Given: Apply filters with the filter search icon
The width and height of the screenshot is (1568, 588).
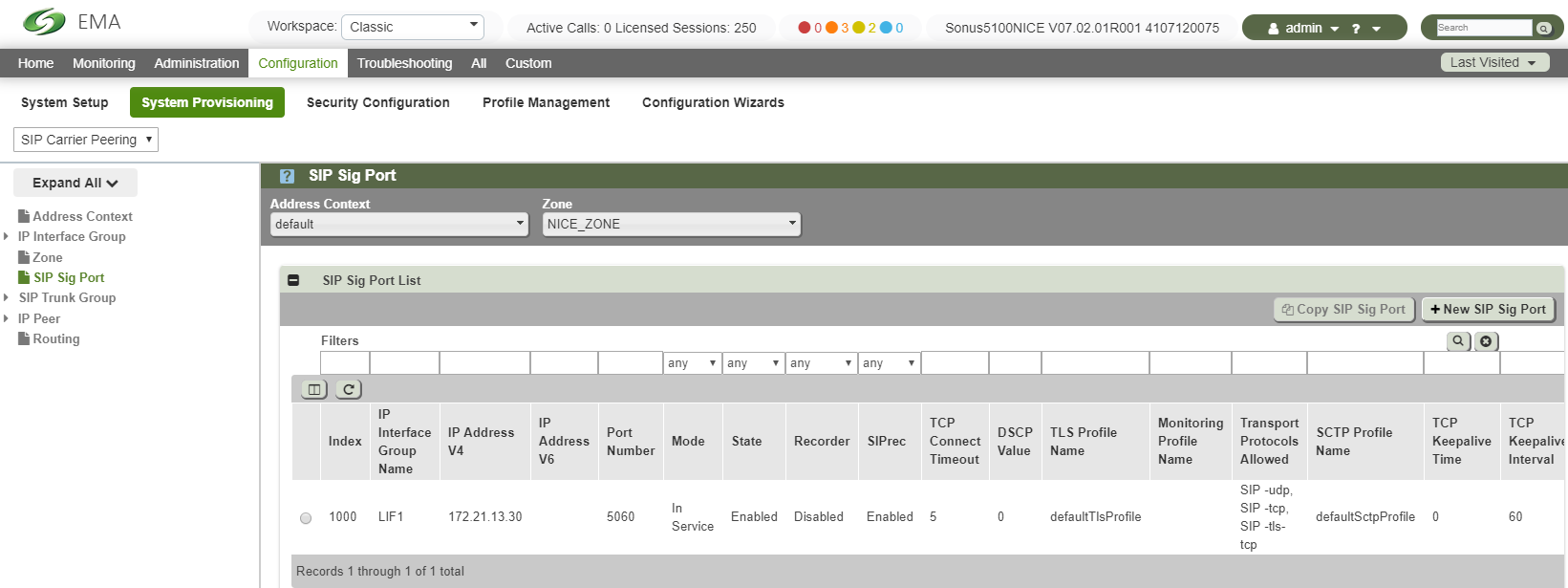Looking at the screenshot, I should click(1458, 341).
